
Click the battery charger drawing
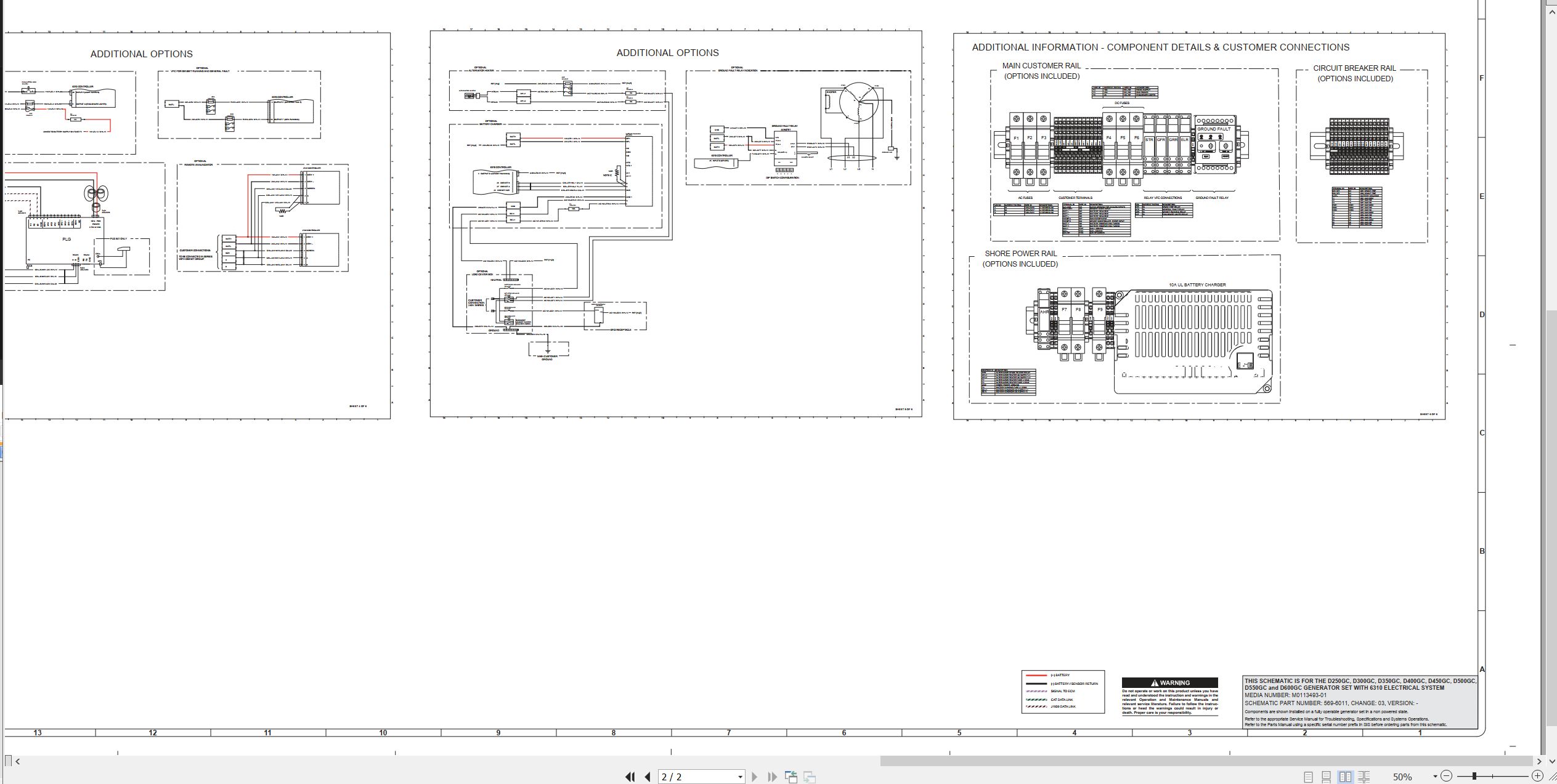tap(1193, 341)
